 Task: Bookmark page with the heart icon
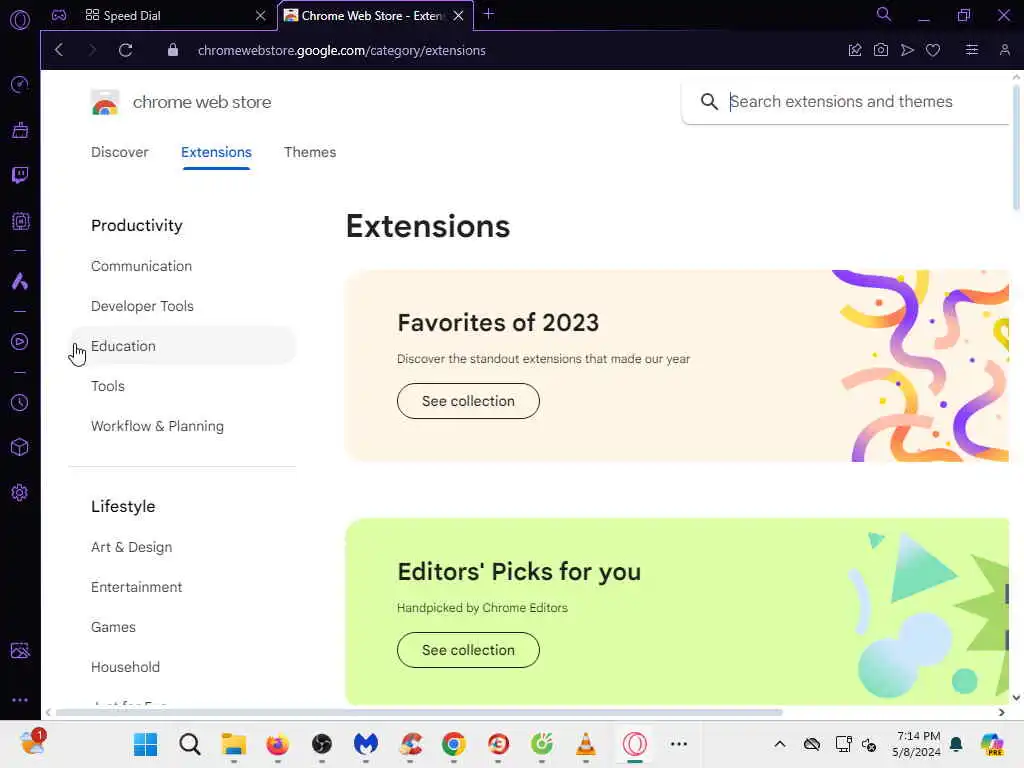tap(933, 50)
